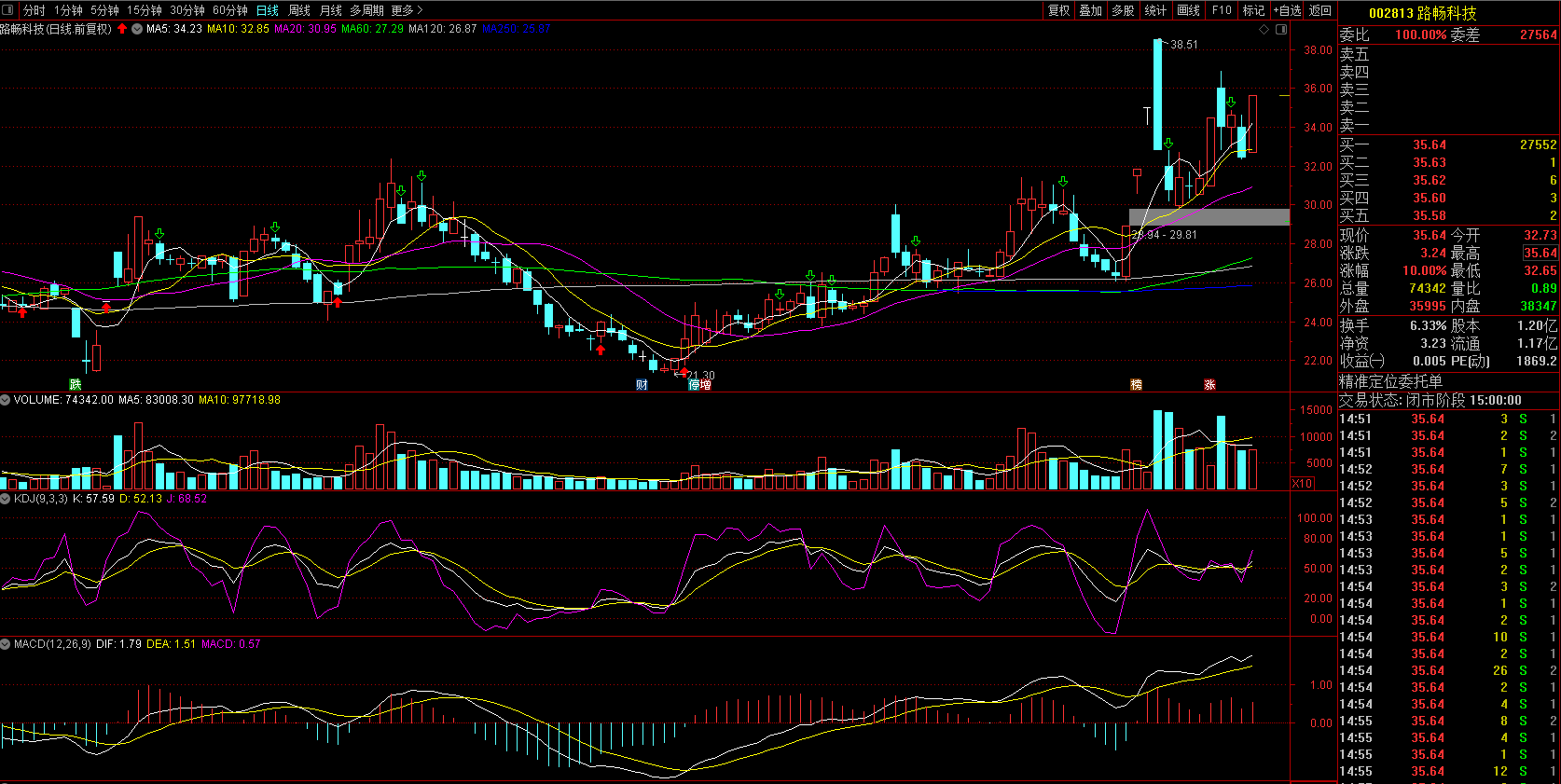Switch to 5分钟 chart period
Screen dimensions: 1561x784
[x=104, y=10]
